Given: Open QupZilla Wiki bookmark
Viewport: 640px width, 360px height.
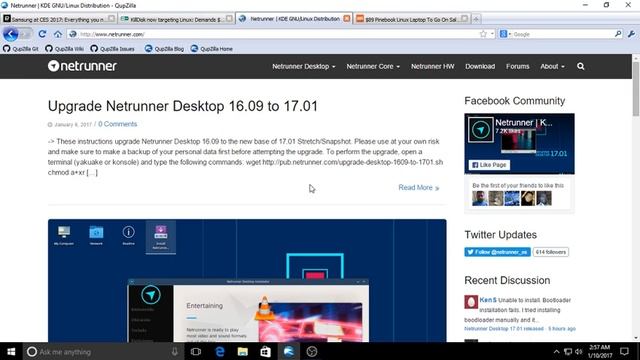Looking at the screenshot, I should (x=64, y=49).
